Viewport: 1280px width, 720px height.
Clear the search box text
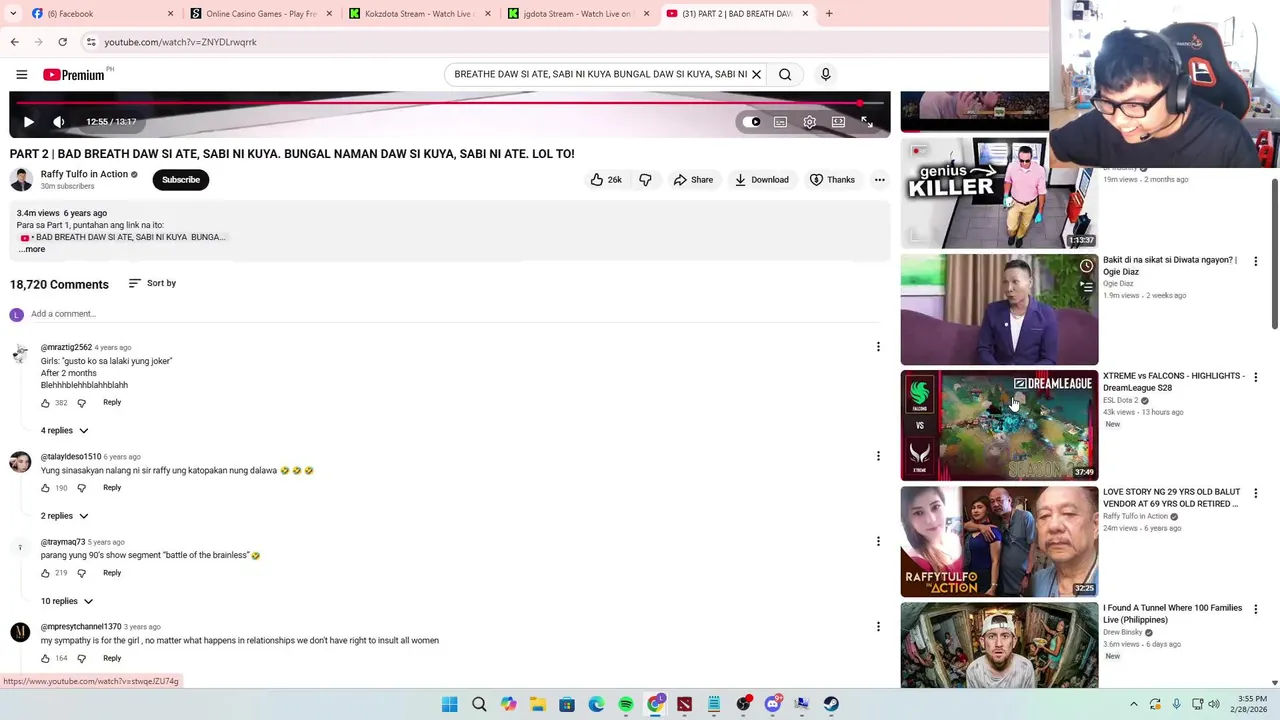point(756,74)
